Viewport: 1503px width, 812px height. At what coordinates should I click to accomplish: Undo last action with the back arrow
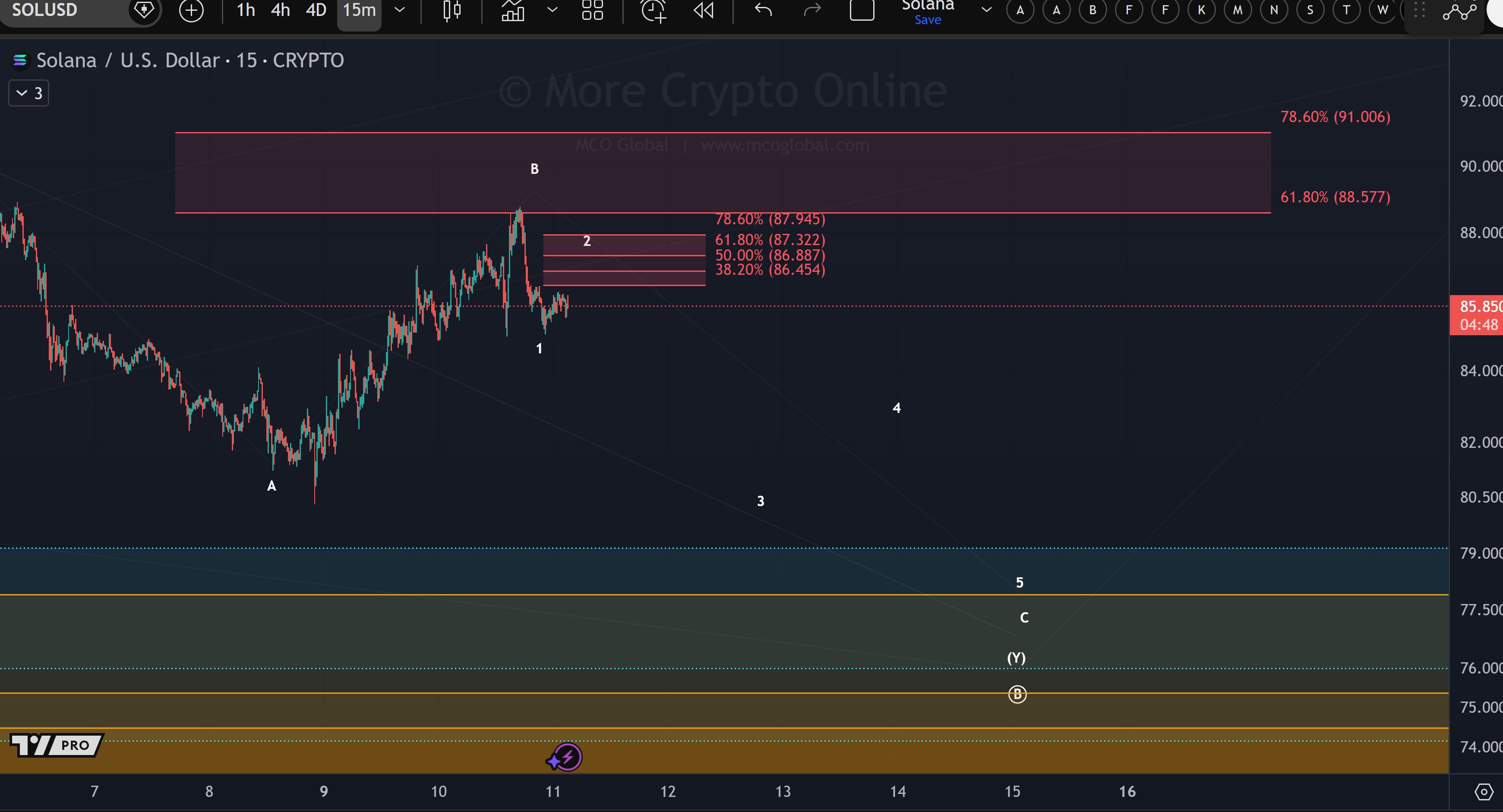click(x=763, y=10)
